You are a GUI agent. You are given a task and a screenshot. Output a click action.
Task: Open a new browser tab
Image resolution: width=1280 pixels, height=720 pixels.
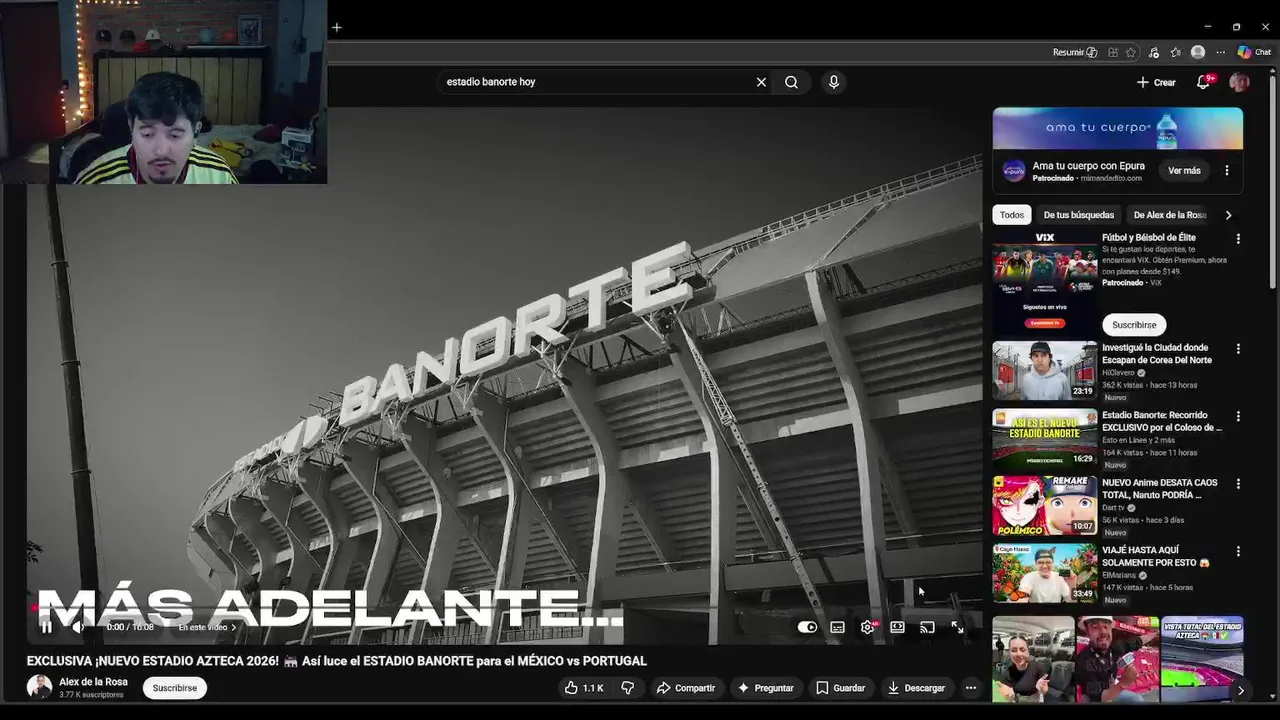pyautogui.click(x=337, y=27)
